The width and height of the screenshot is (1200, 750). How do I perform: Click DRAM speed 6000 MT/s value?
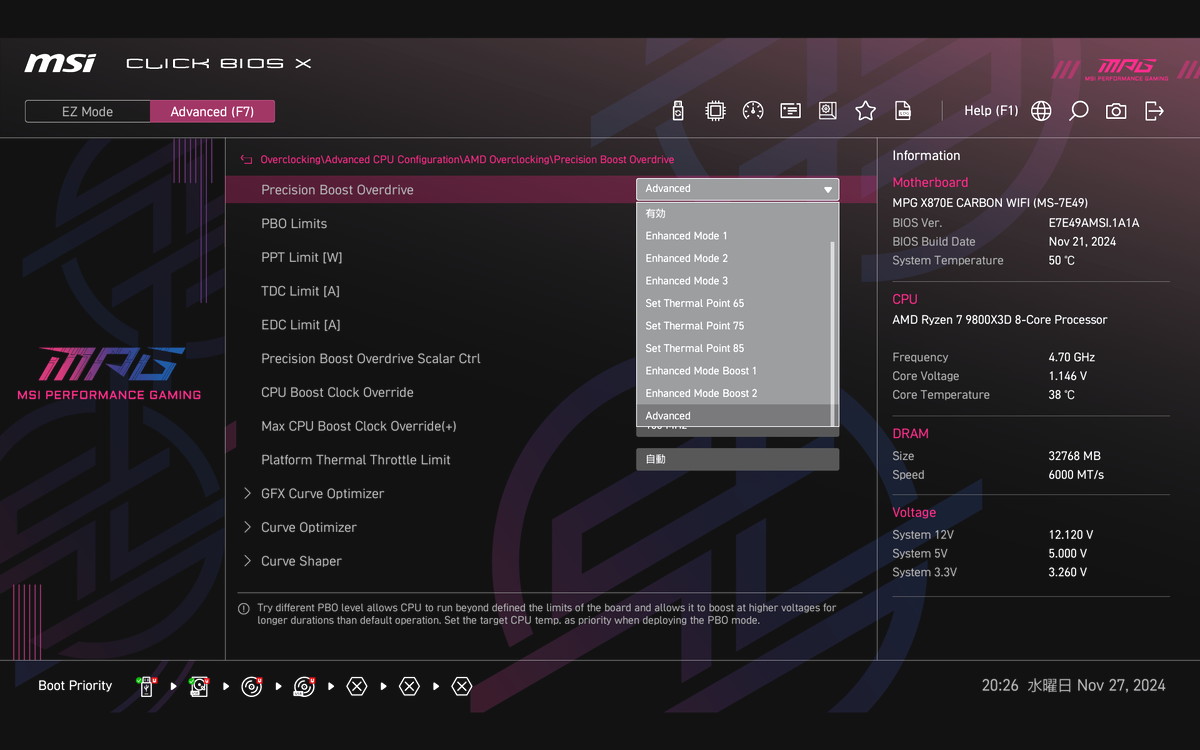(1078, 475)
